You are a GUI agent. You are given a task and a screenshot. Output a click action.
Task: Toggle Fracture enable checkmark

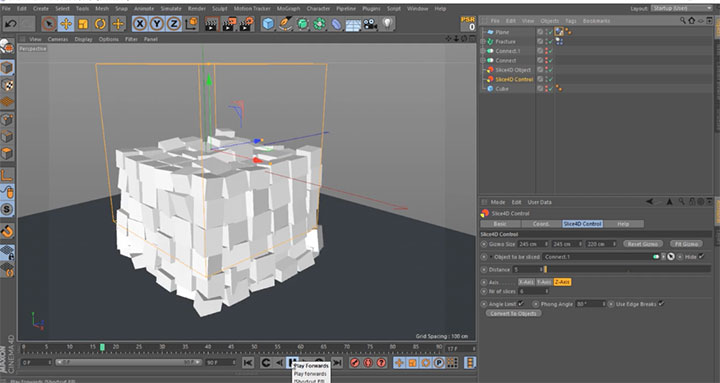pyautogui.click(x=550, y=41)
